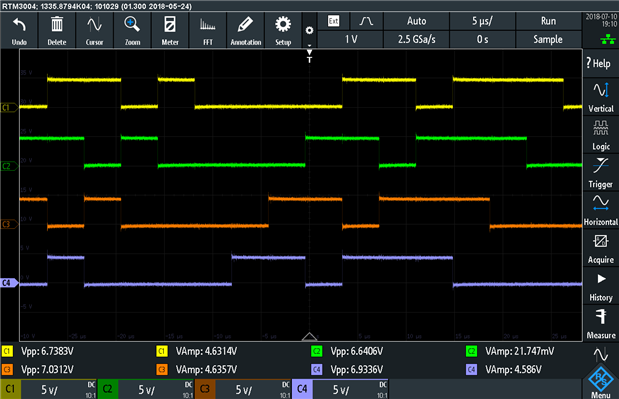Viewport: 619px width, 399px height.
Task: Open the R&S main Menu
Action: [x=600, y=382]
